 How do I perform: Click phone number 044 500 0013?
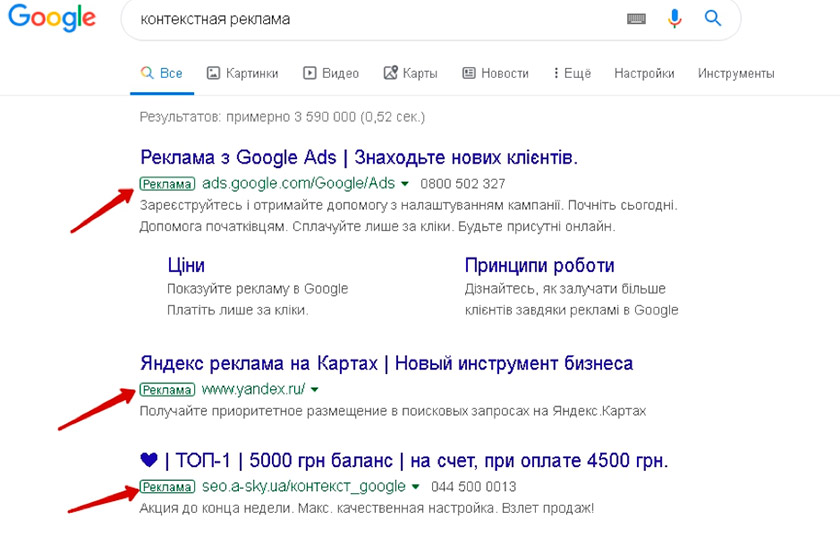click(474, 487)
